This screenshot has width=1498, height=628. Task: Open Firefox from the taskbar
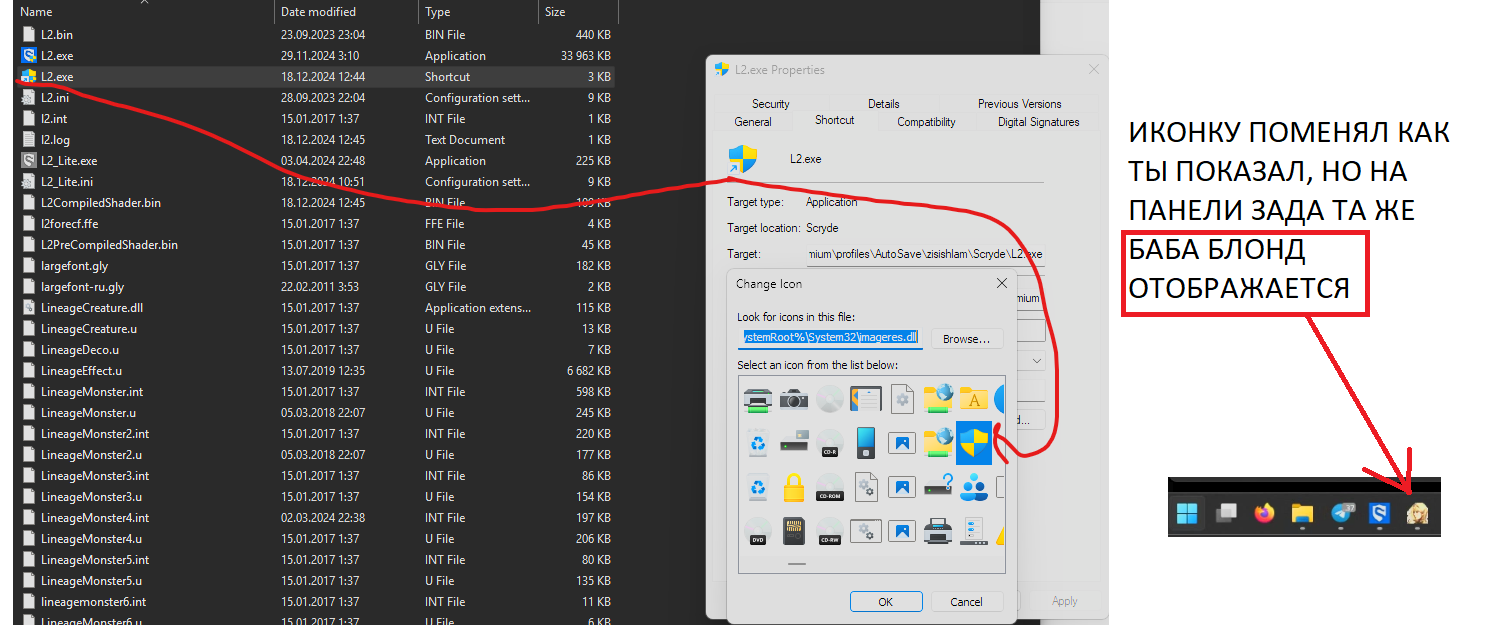(1264, 514)
